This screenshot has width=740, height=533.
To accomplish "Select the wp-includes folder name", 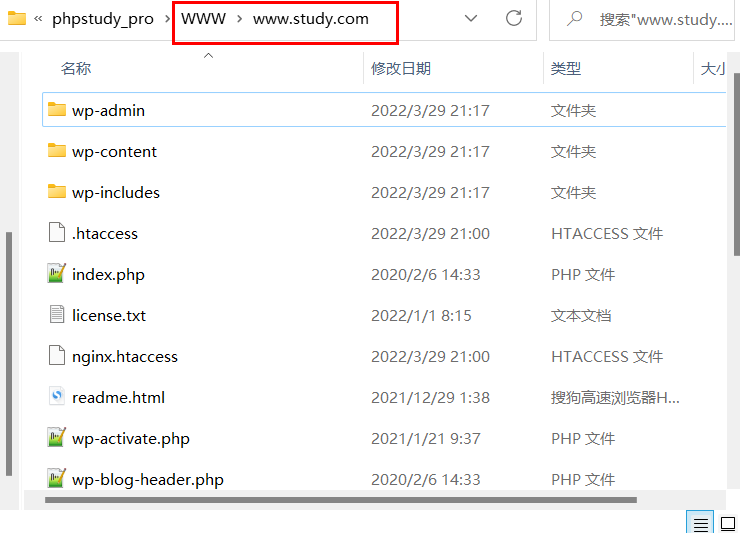I will pyautogui.click(x=116, y=193).
